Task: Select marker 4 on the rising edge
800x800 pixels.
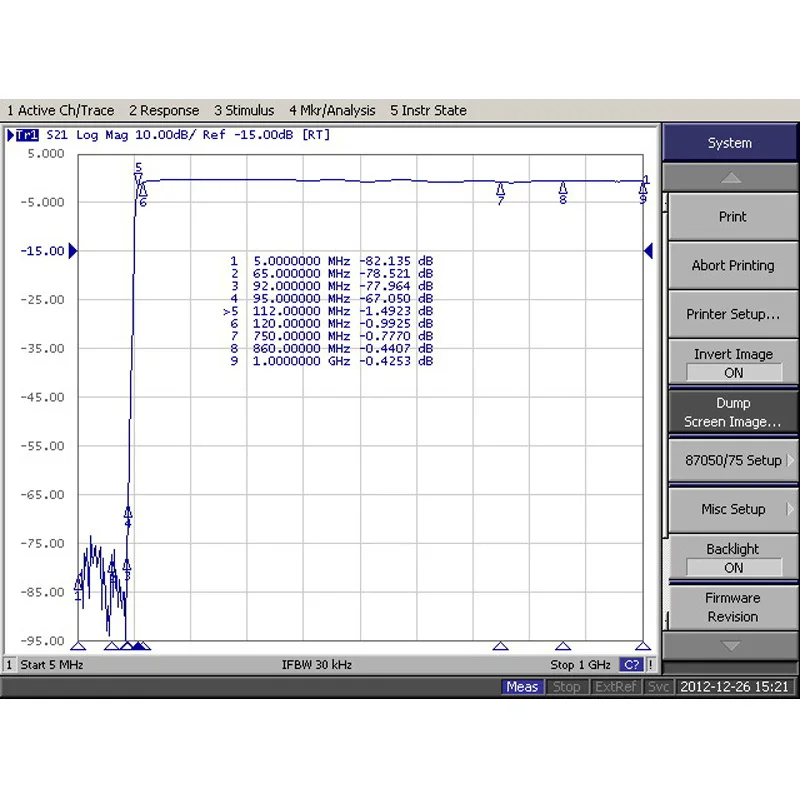Action: point(128,516)
